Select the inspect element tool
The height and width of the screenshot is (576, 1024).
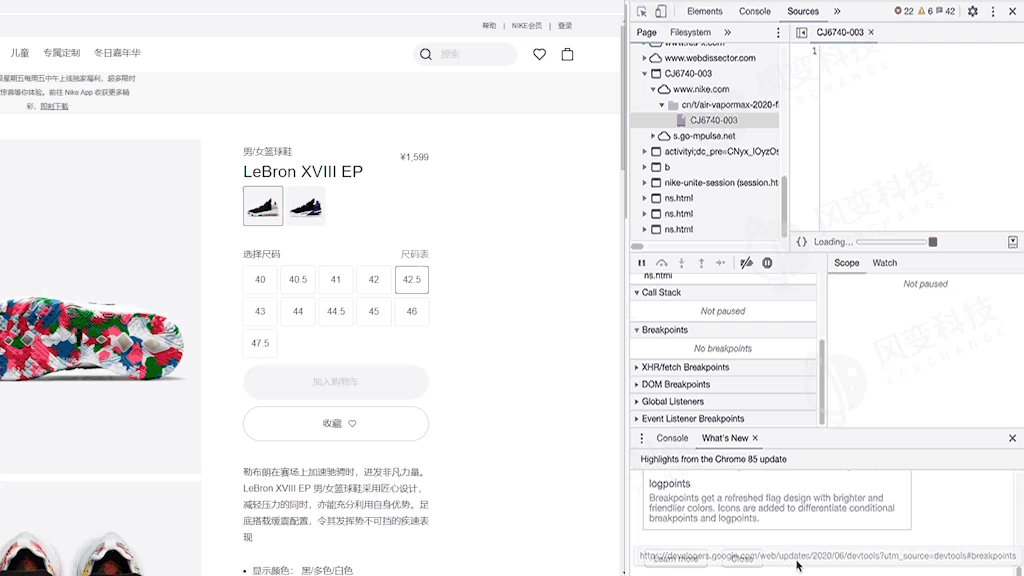click(641, 11)
